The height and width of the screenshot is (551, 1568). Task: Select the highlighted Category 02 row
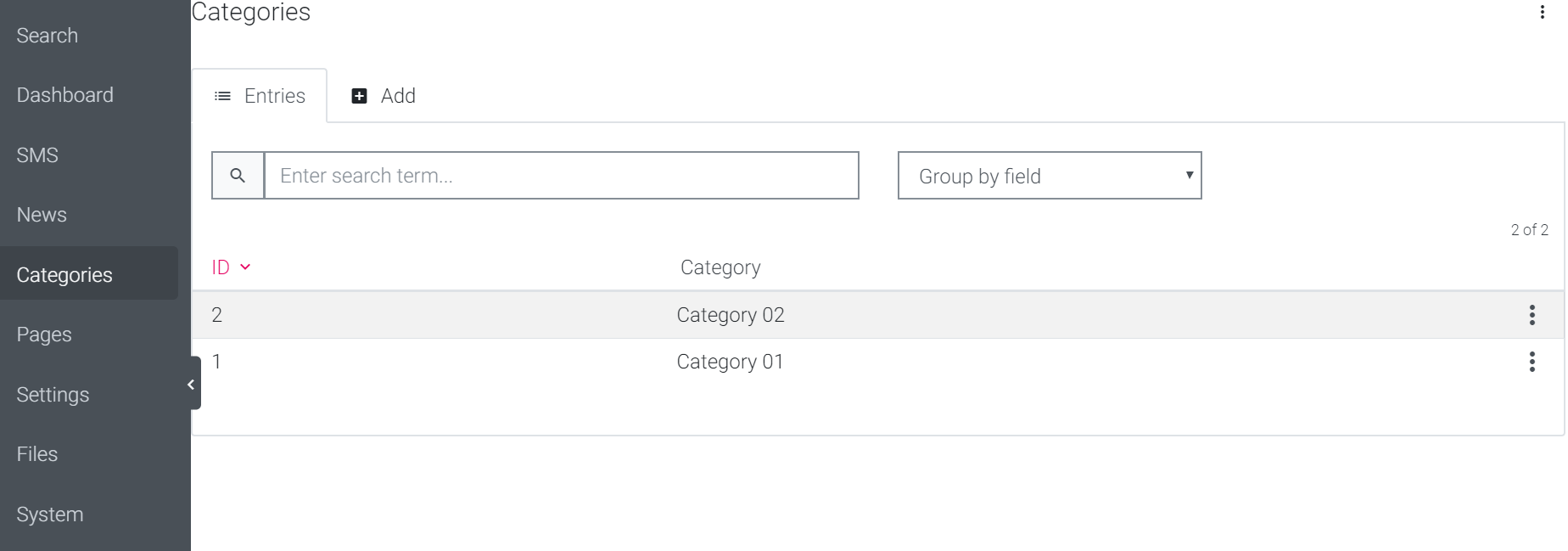731,315
